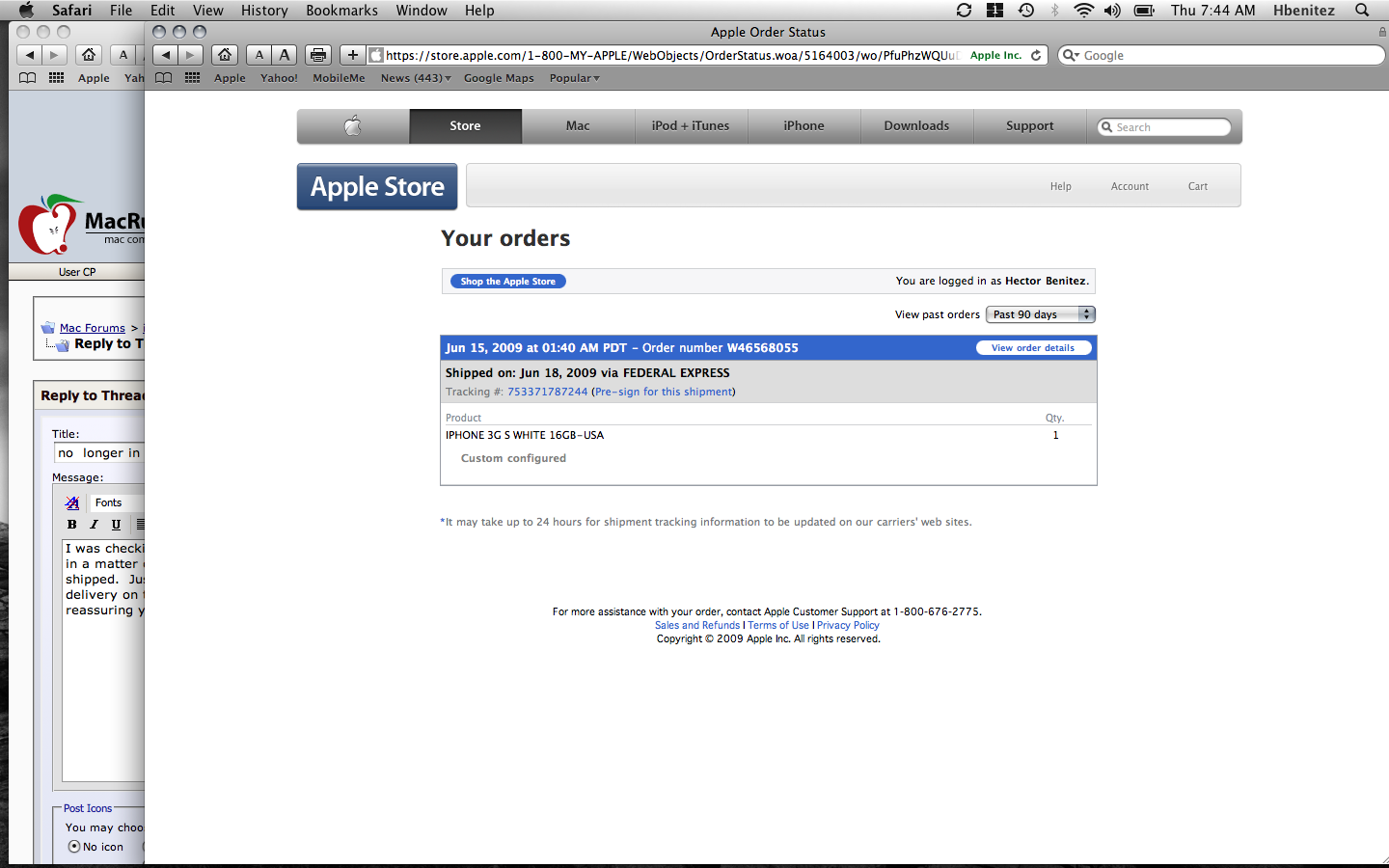Add bookmark with plus button
This screenshot has width=1389, height=868.
point(353,55)
